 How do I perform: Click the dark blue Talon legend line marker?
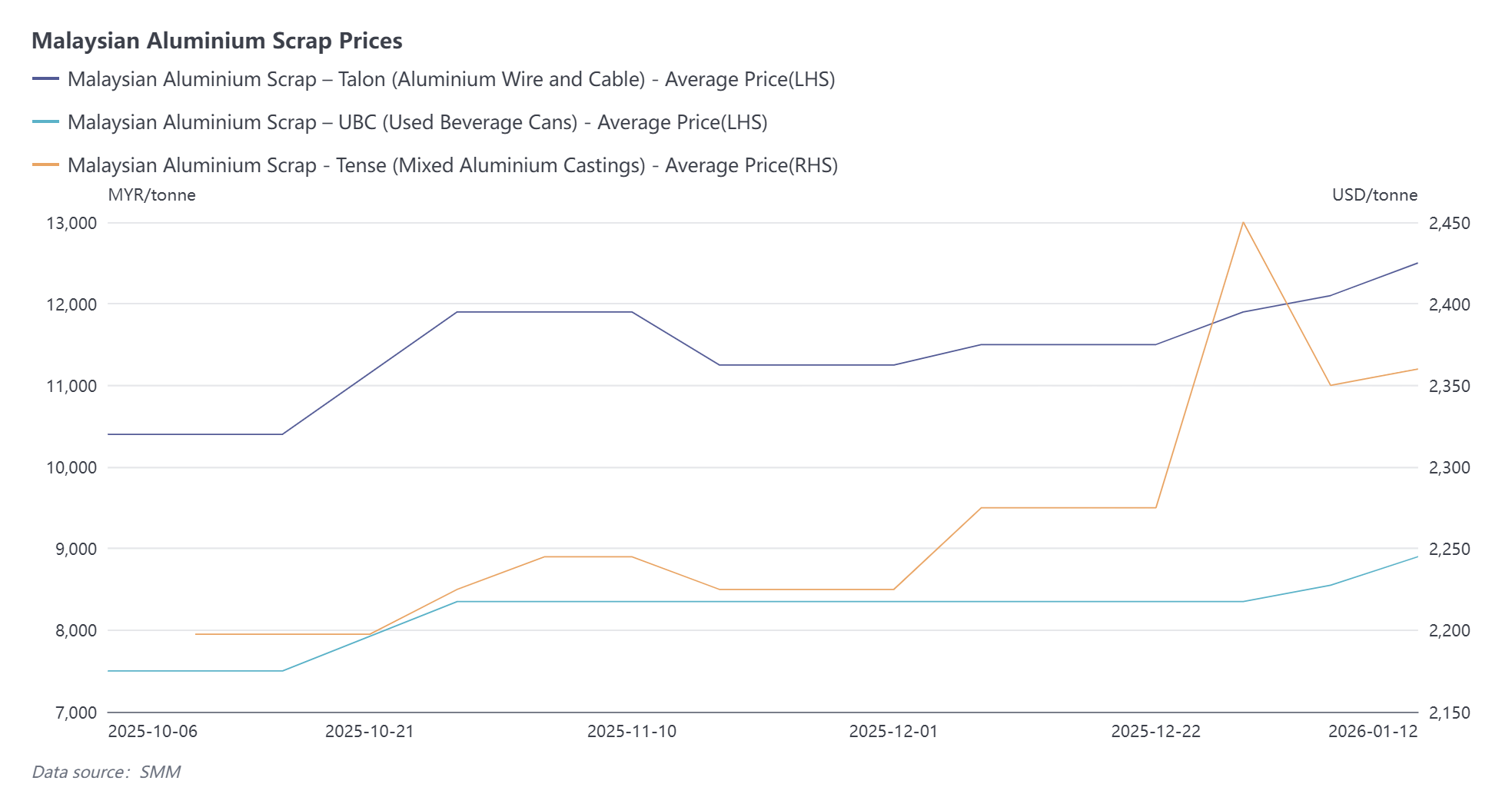46,79
